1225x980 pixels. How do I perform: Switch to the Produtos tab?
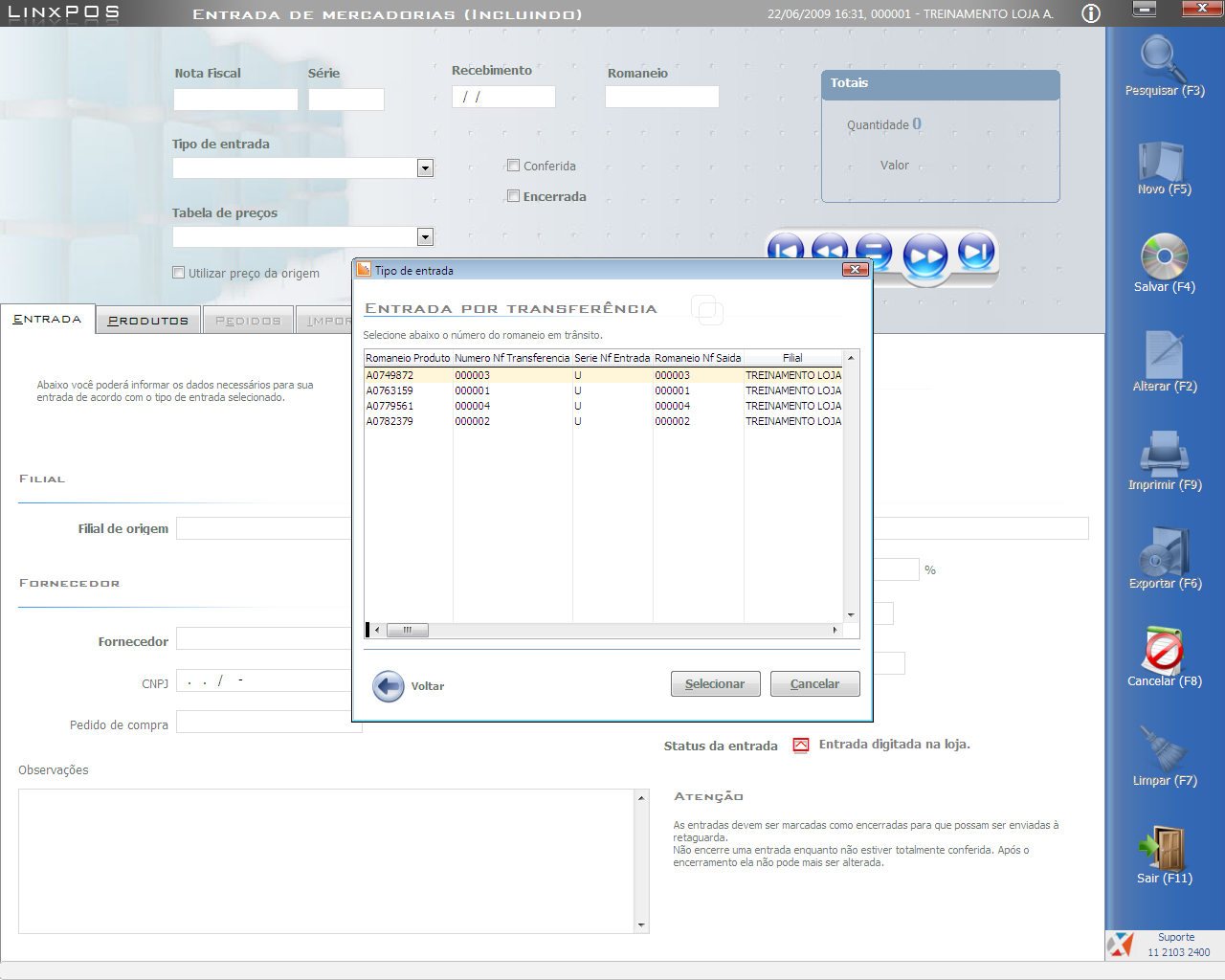148,321
